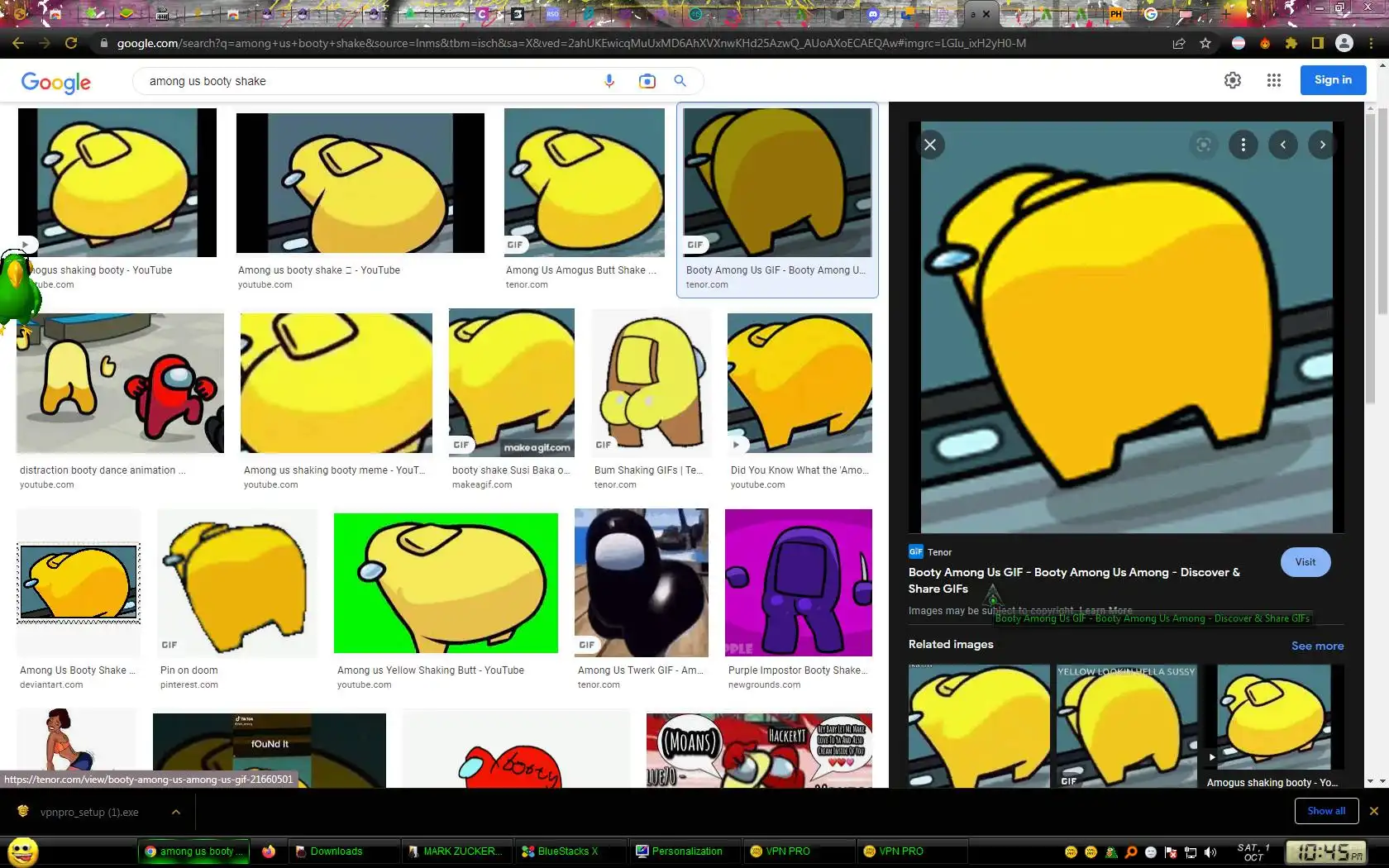
Task: Reload the current page
Action: pos(71,43)
